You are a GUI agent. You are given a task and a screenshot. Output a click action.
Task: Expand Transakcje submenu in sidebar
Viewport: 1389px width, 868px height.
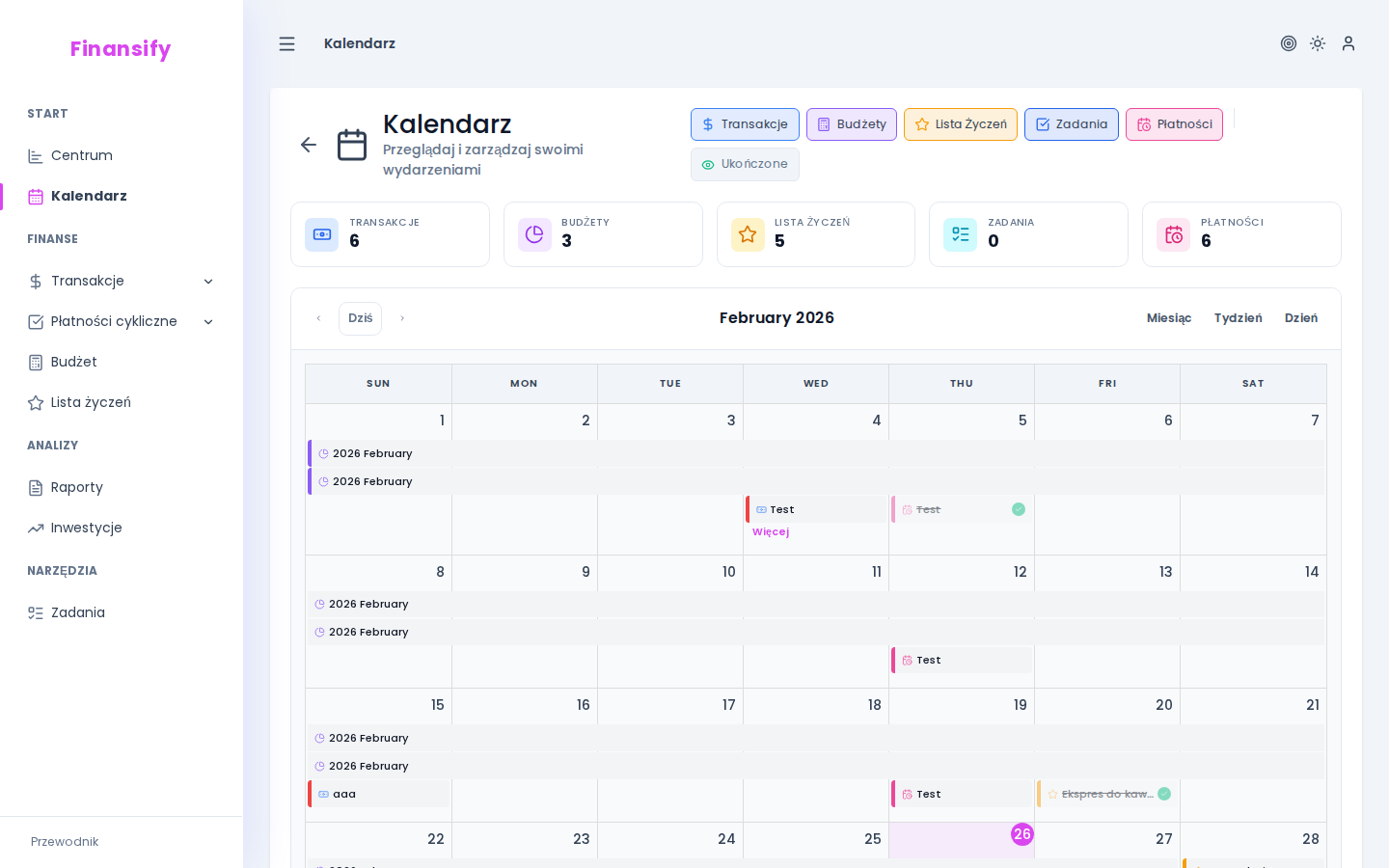pyautogui.click(x=208, y=282)
